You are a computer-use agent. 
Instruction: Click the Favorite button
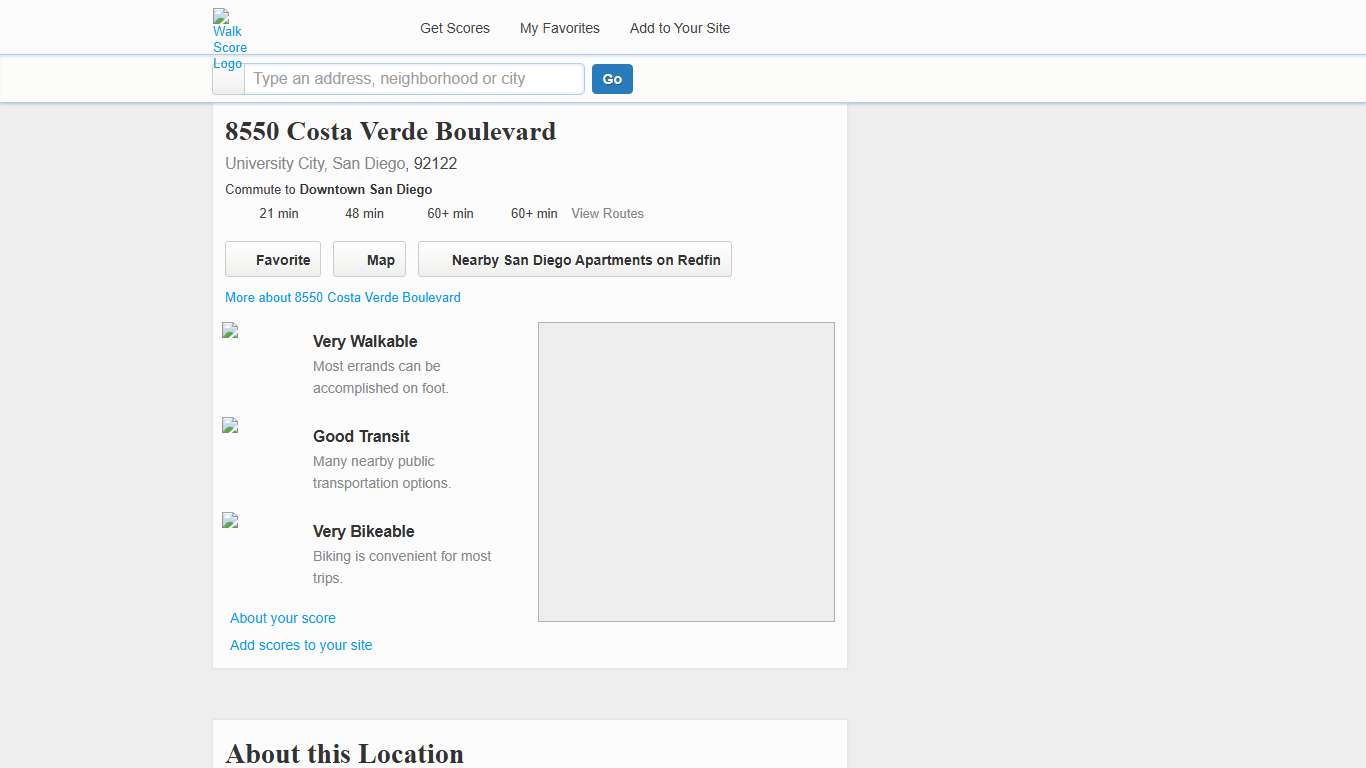click(272, 259)
